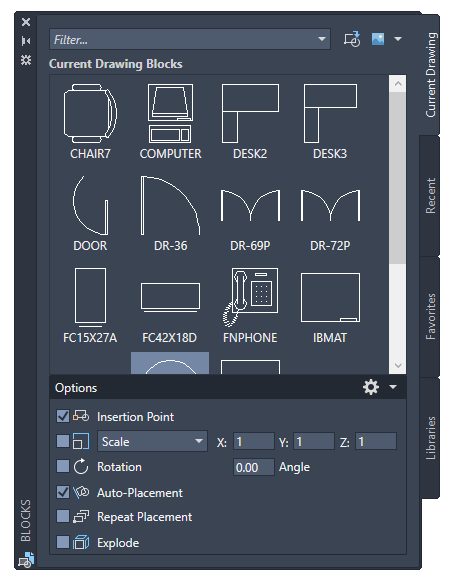Check the Explode checkbox
The image size is (451, 581).
tap(63, 542)
